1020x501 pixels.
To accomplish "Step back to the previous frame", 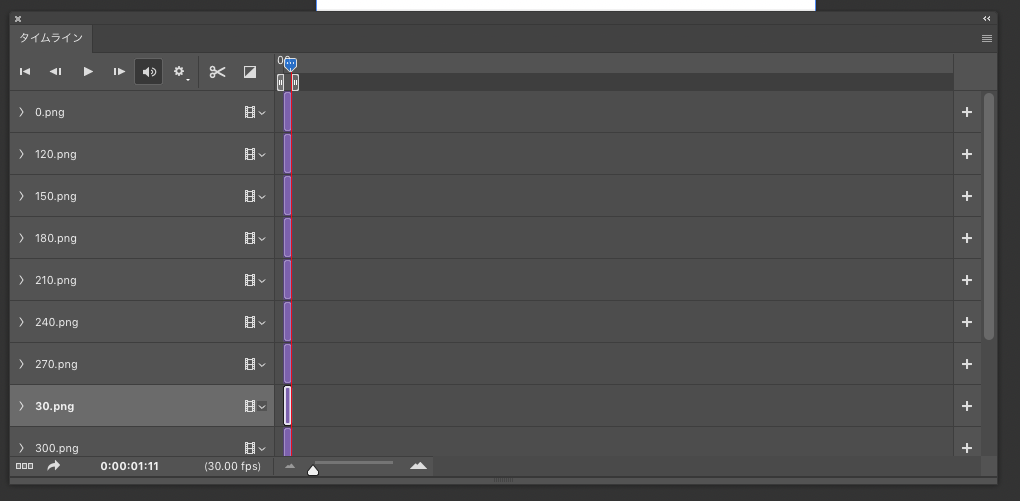I will pyautogui.click(x=56, y=72).
